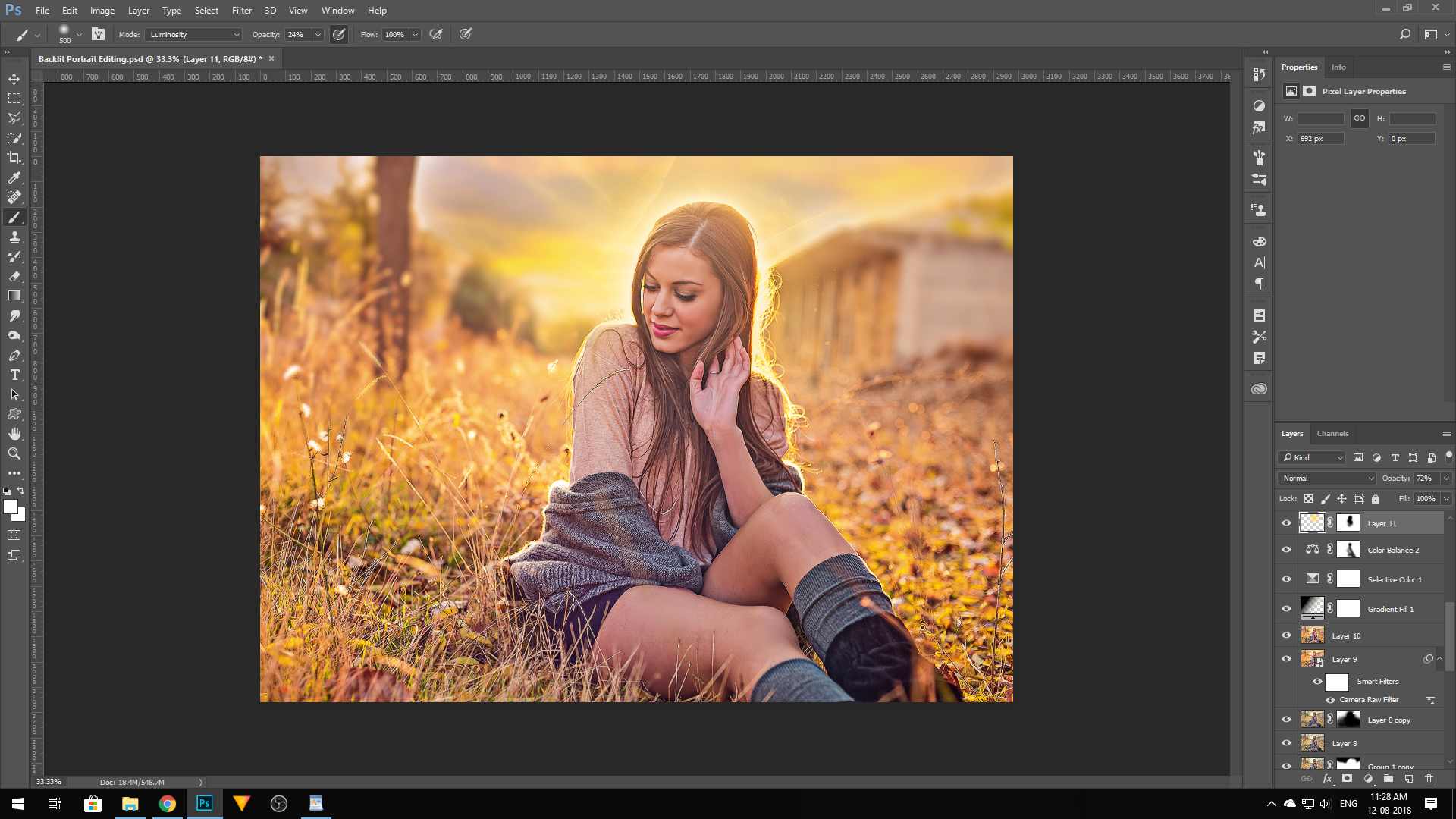Hide Smart Filters visibility eye
The width and height of the screenshot is (1456, 819).
(1317, 681)
